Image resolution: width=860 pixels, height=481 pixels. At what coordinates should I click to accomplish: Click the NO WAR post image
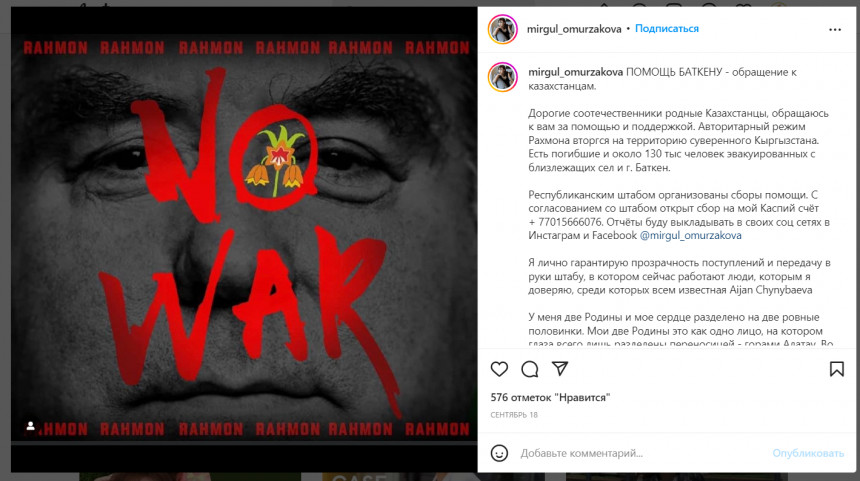pyautogui.click(x=244, y=239)
